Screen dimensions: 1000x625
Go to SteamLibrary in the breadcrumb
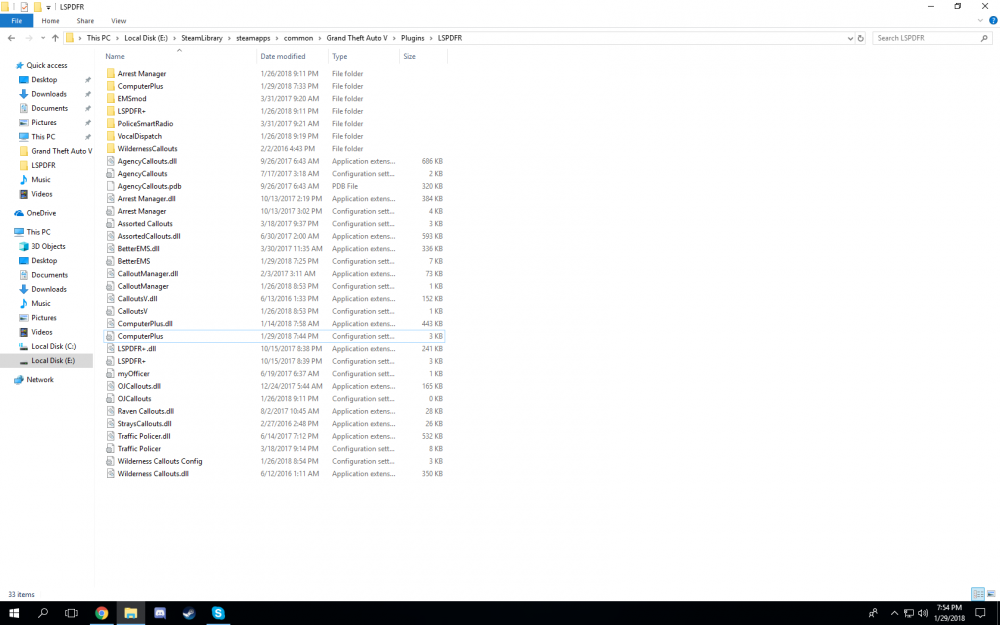(202, 38)
